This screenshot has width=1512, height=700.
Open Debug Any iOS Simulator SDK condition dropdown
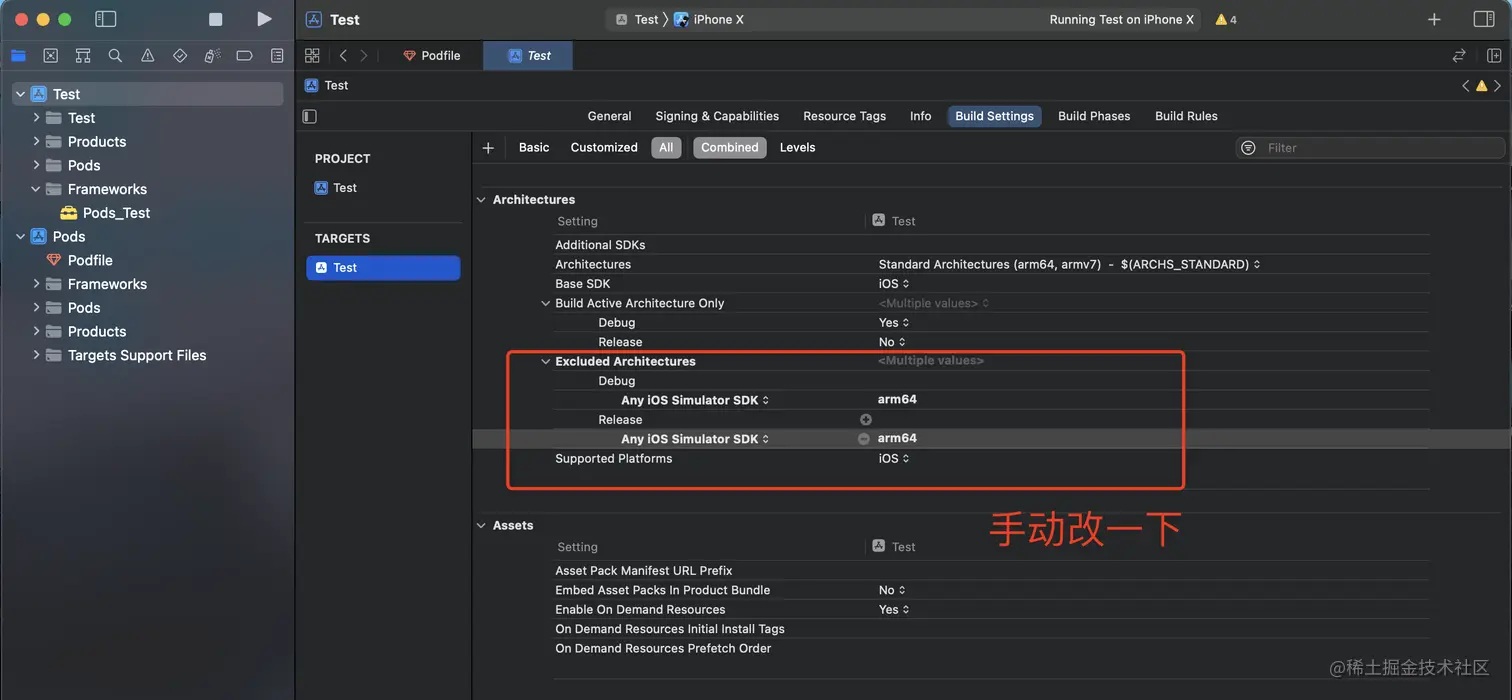point(695,400)
